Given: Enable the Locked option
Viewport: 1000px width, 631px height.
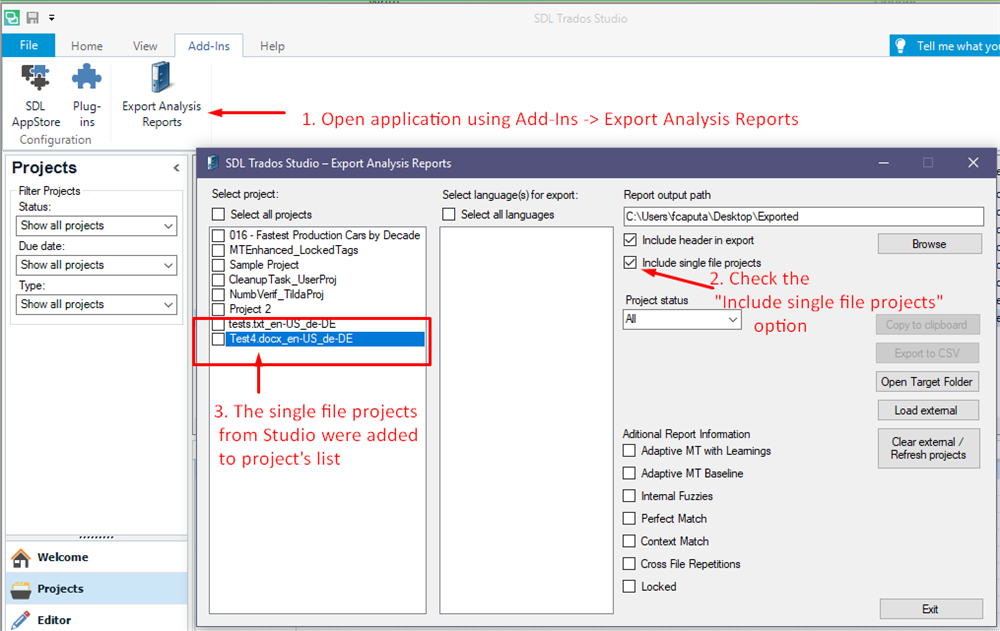Looking at the screenshot, I should pyautogui.click(x=629, y=586).
